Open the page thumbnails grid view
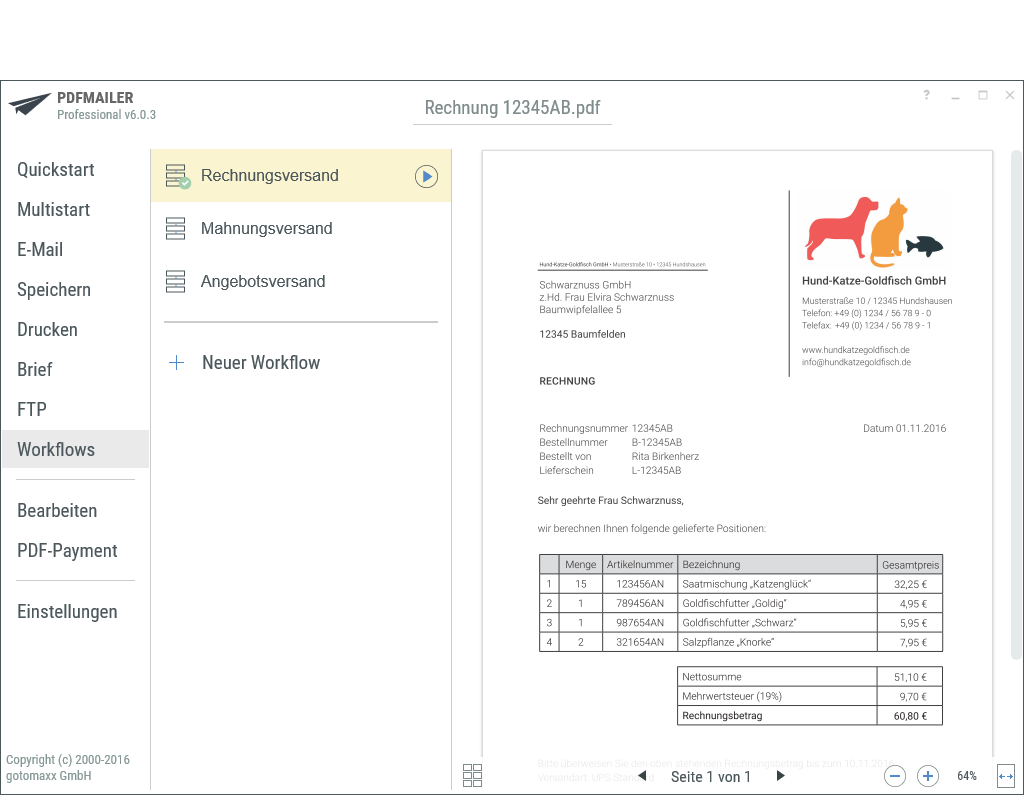1024x795 pixels. (473, 775)
